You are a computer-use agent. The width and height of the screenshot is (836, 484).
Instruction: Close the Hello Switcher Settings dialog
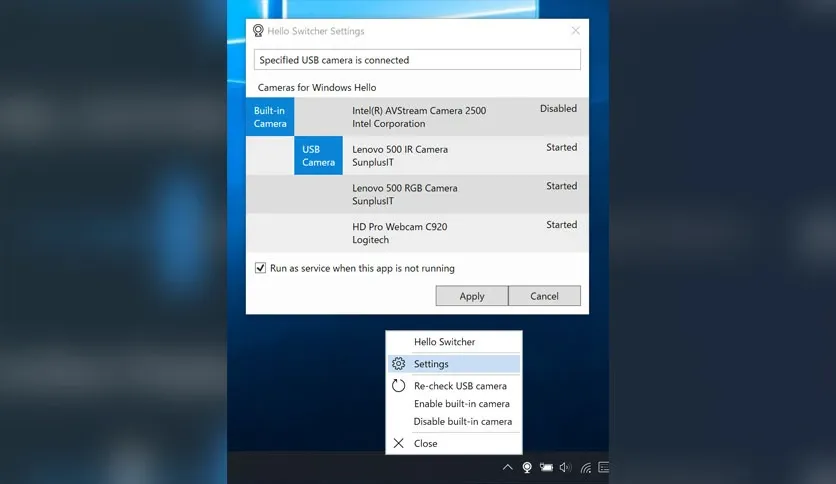tap(575, 31)
